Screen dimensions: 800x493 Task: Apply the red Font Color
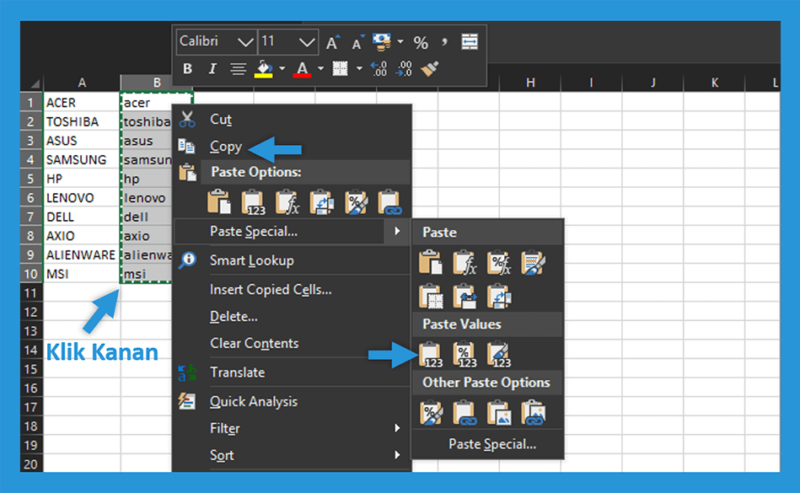302,69
